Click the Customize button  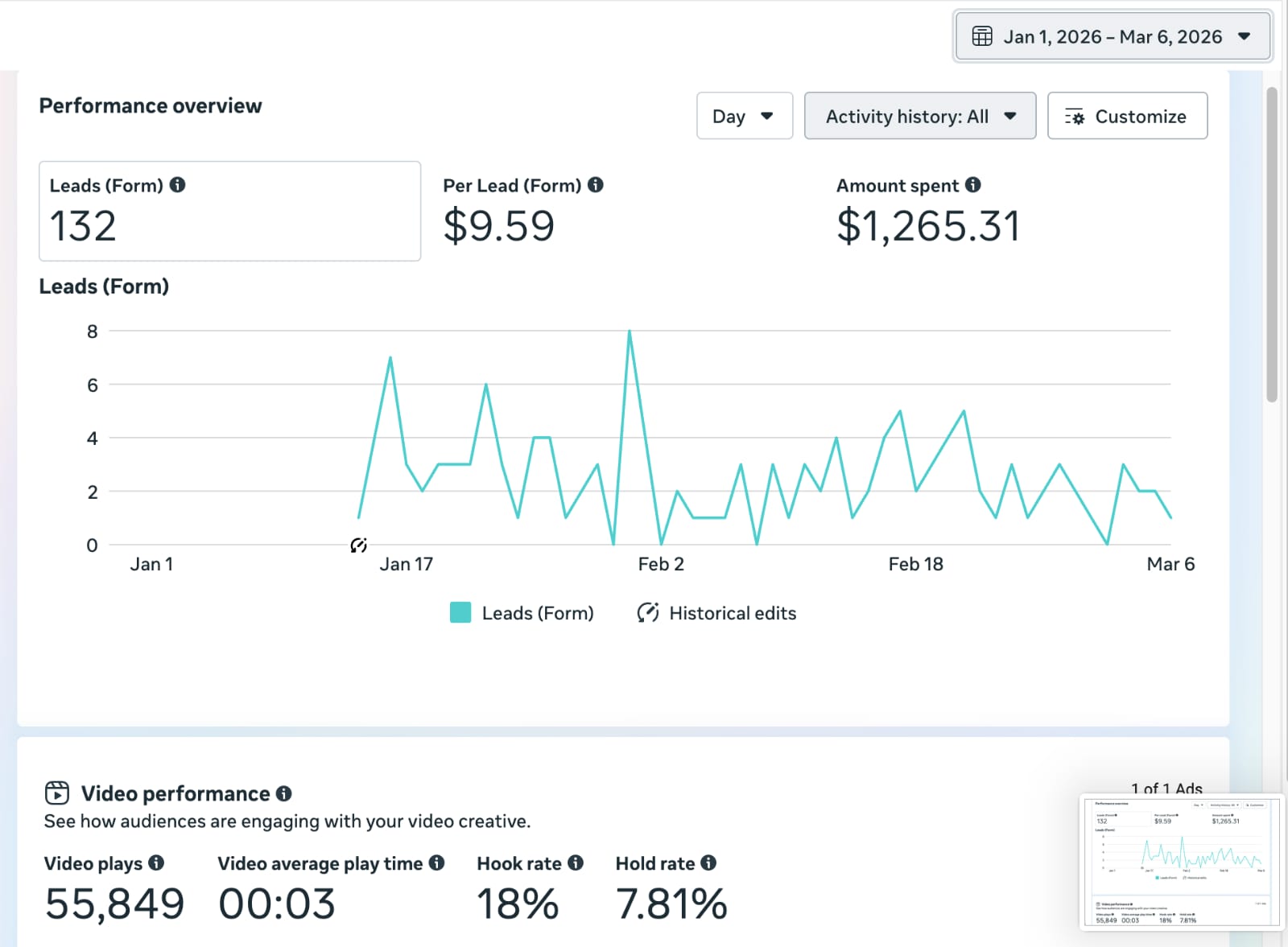coord(1127,116)
